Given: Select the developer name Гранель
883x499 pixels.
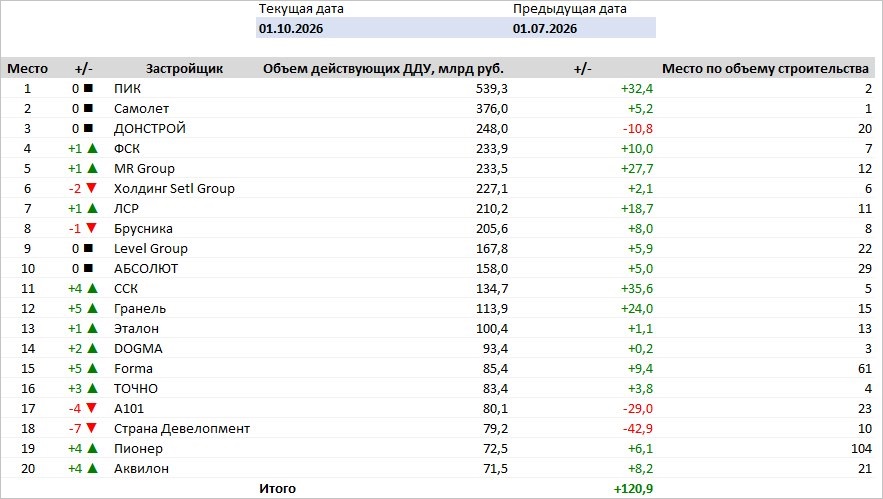Looking at the screenshot, I should pyautogui.click(x=140, y=309).
